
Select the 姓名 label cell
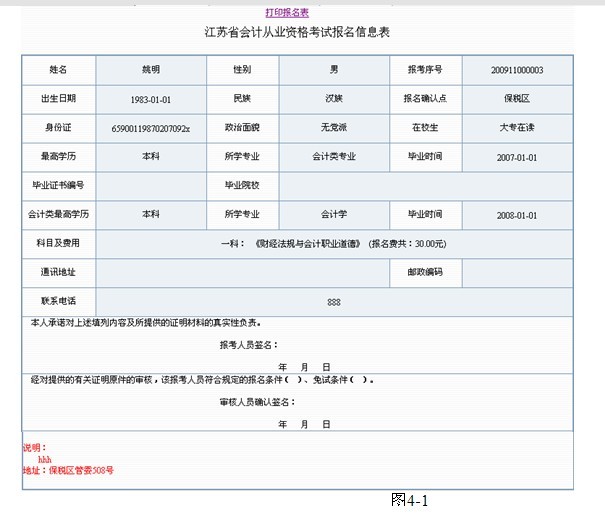click(58, 69)
